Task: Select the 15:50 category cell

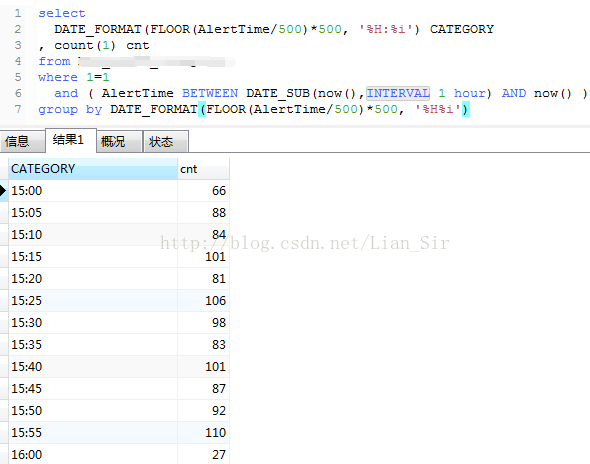Action: [93, 411]
